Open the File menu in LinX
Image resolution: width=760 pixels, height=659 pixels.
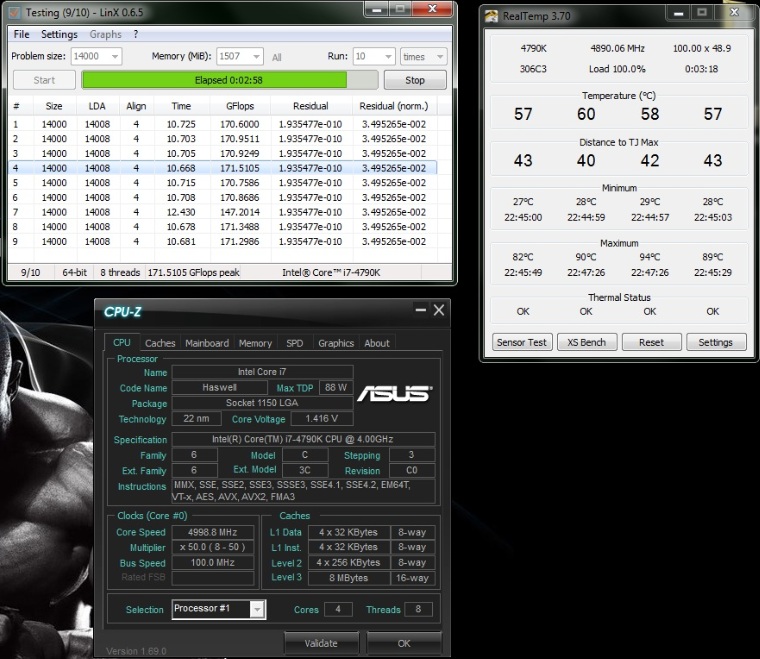tap(21, 34)
